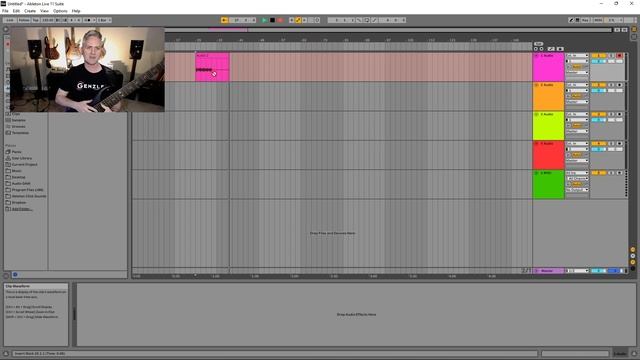Viewport: 640px width, 360px height.
Task: Select the pink 1 Audio track header
Action: tap(548, 67)
